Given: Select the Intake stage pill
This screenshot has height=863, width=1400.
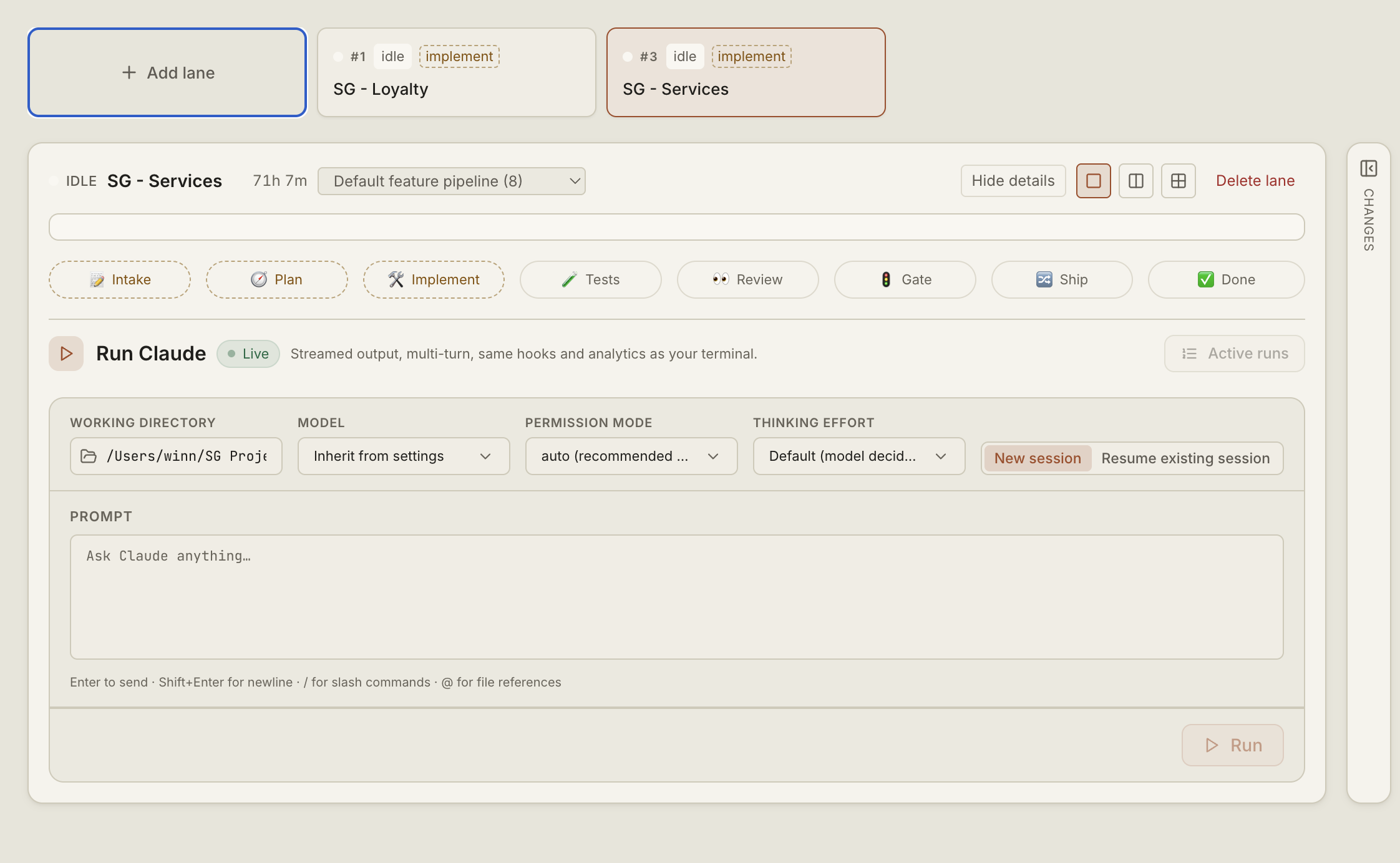Looking at the screenshot, I should [120, 279].
